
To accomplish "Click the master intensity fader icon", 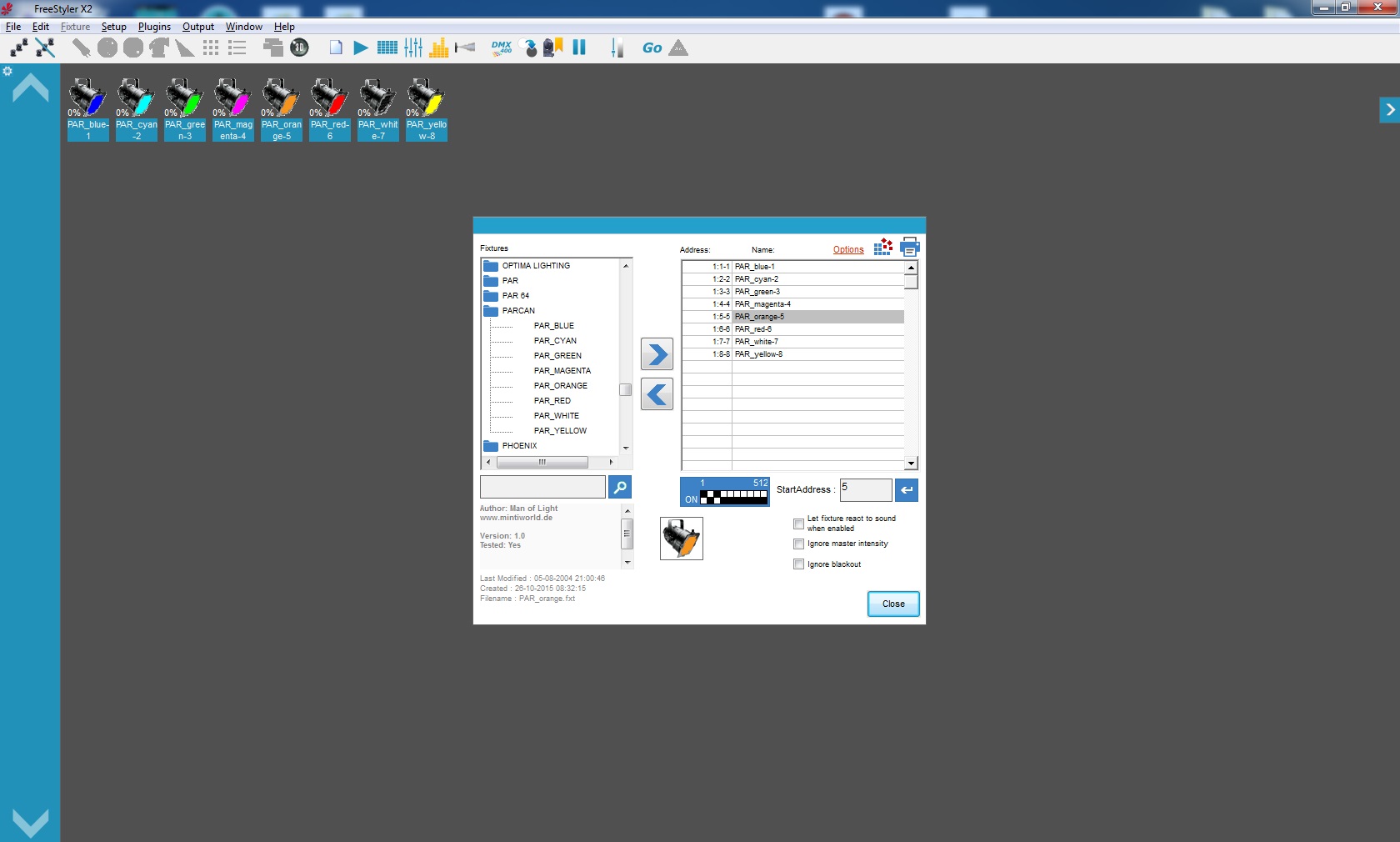I will [617, 48].
